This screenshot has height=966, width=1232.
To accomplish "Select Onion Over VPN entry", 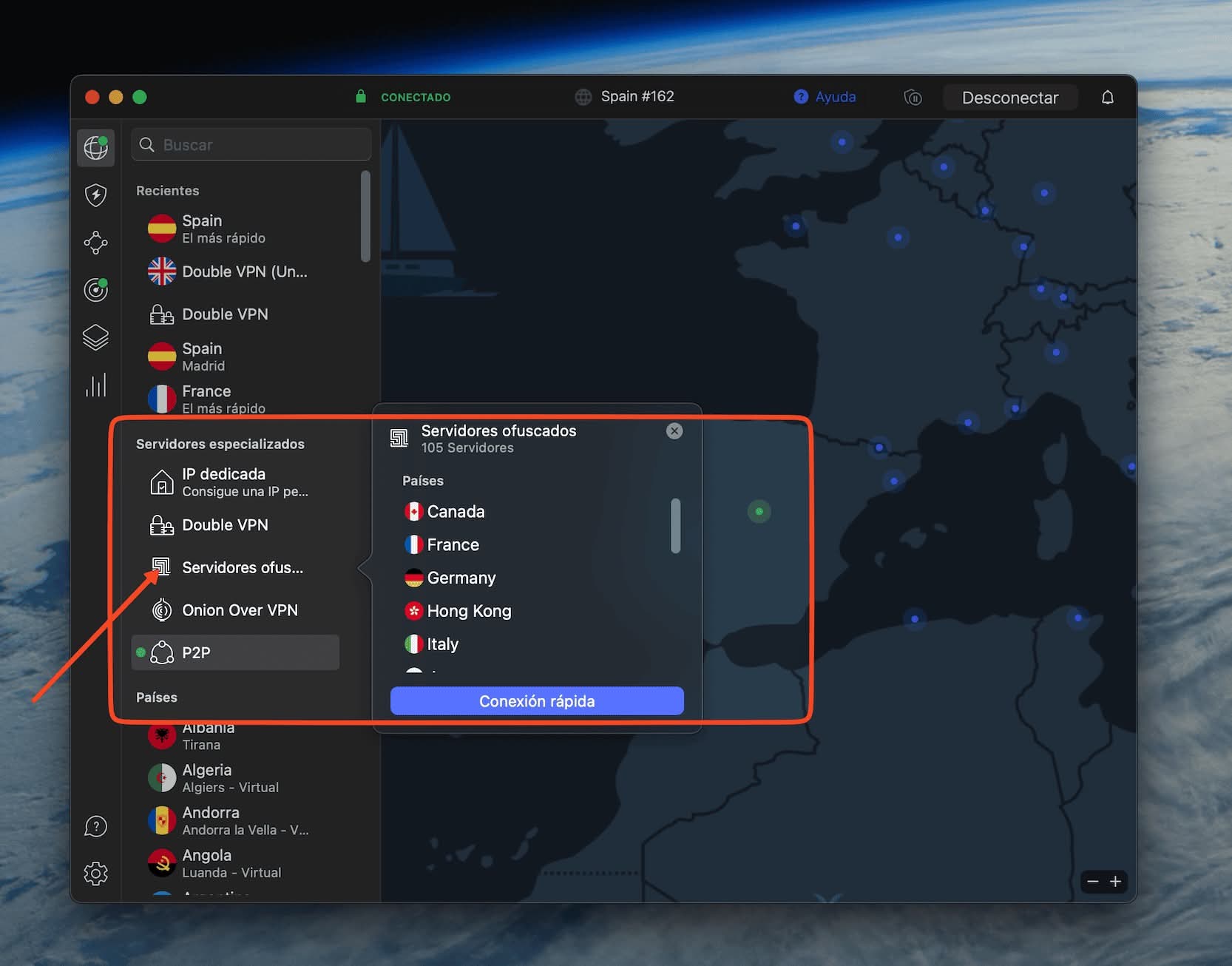I will pyautogui.click(x=235, y=610).
